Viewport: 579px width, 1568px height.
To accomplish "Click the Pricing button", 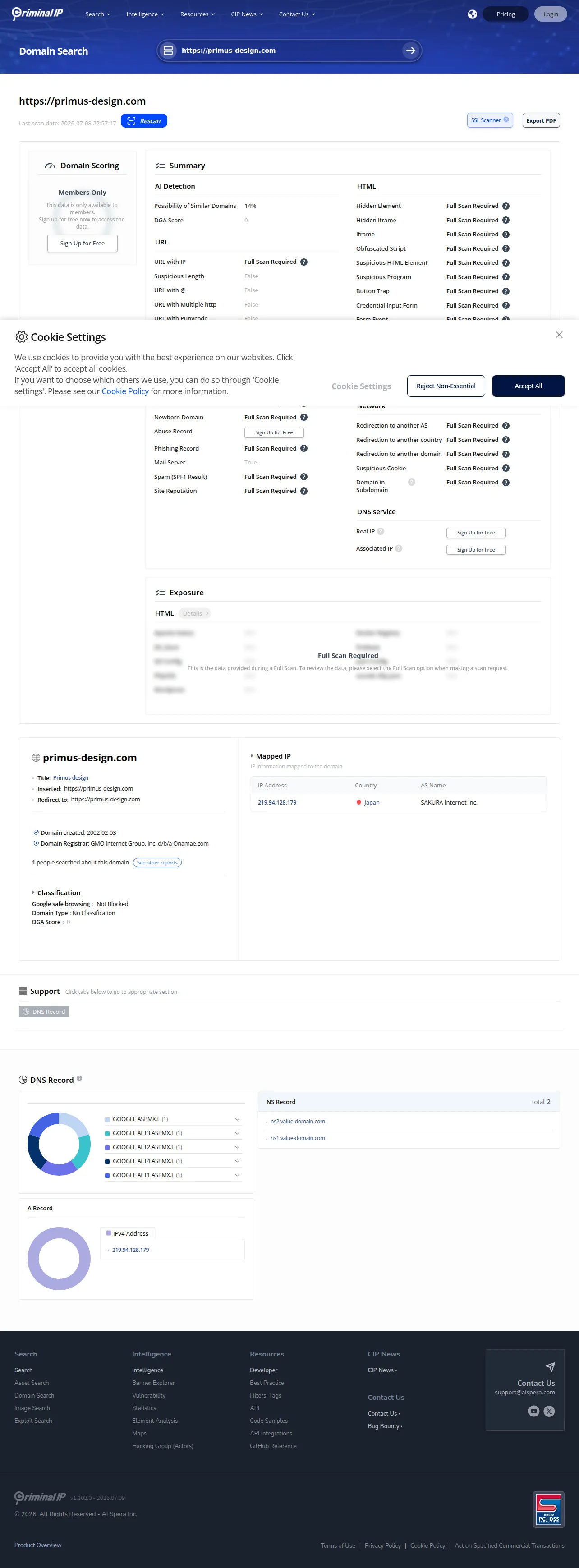I will coord(505,14).
